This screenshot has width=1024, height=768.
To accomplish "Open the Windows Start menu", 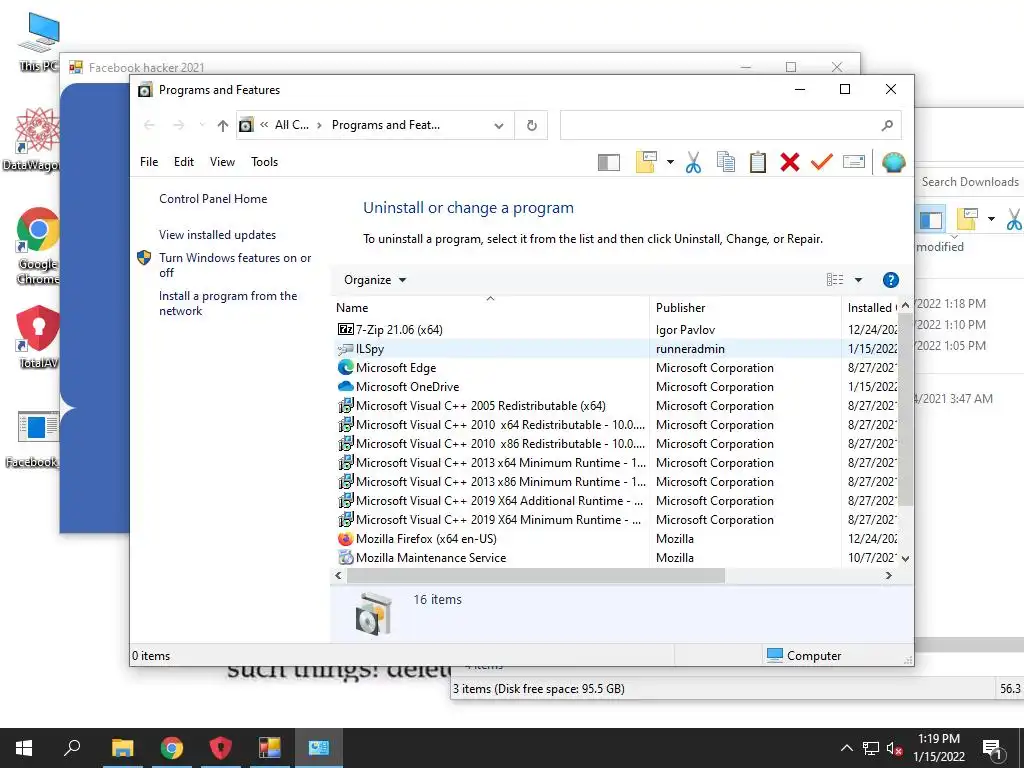I will tap(24, 748).
